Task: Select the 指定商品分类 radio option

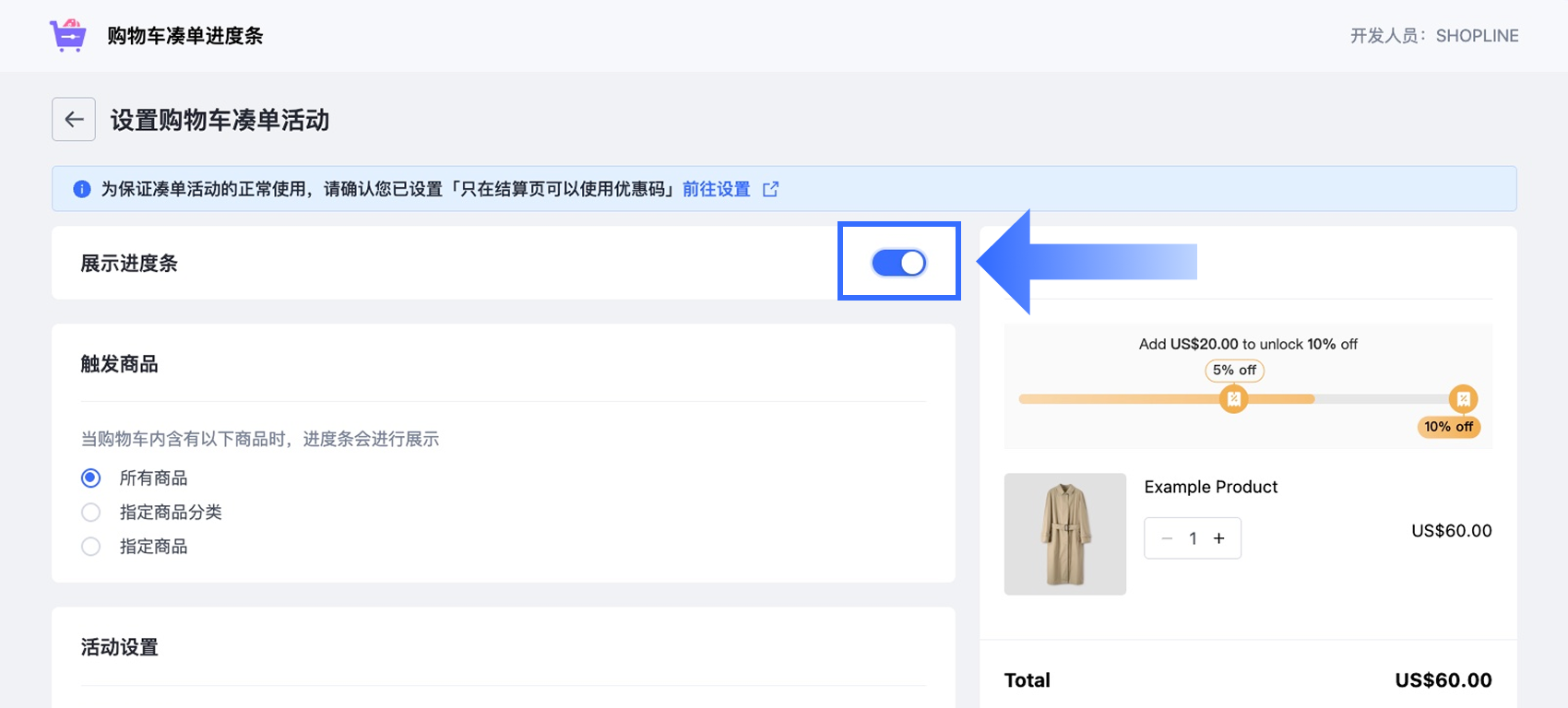Action: (x=91, y=513)
